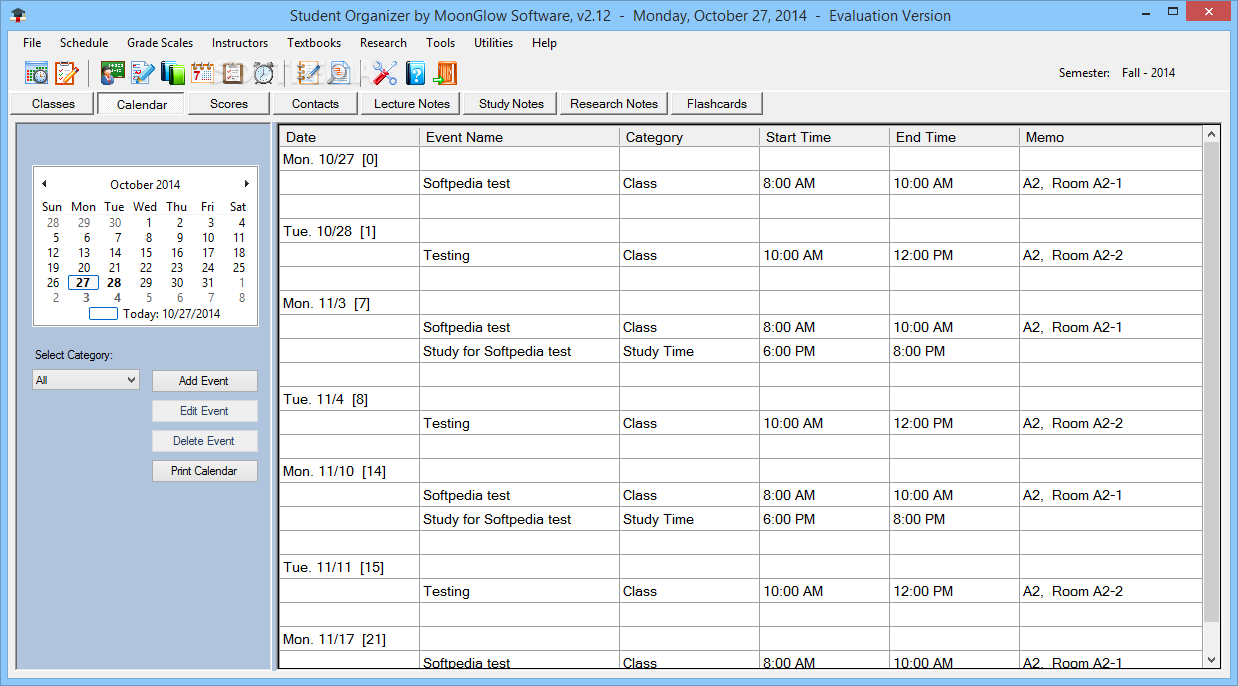Switch to the Flashcards tab
The width and height of the screenshot is (1238, 686).
tap(717, 103)
